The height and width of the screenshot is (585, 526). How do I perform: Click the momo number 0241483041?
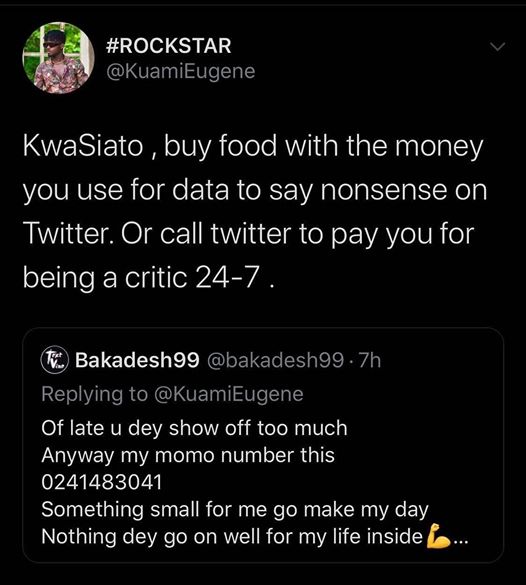(101, 482)
